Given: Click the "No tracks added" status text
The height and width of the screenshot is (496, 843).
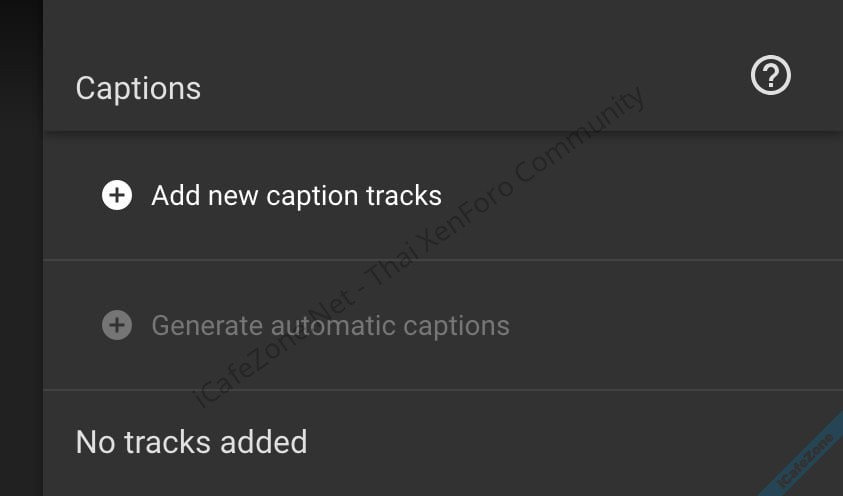Looking at the screenshot, I should (191, 441).
